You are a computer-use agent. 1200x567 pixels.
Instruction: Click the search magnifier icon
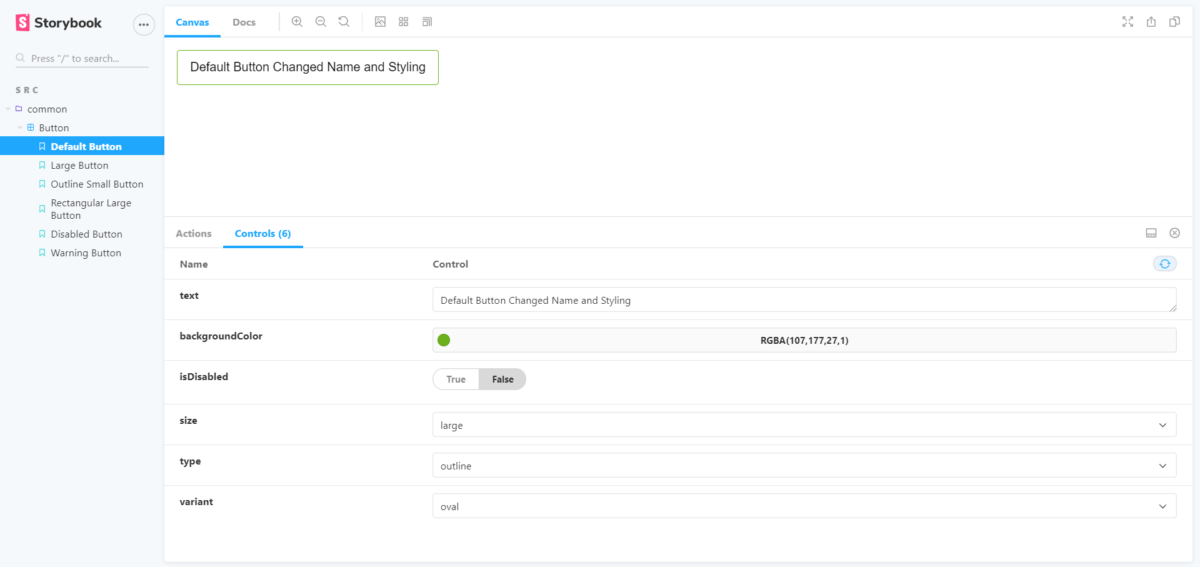tap(21, 59)
